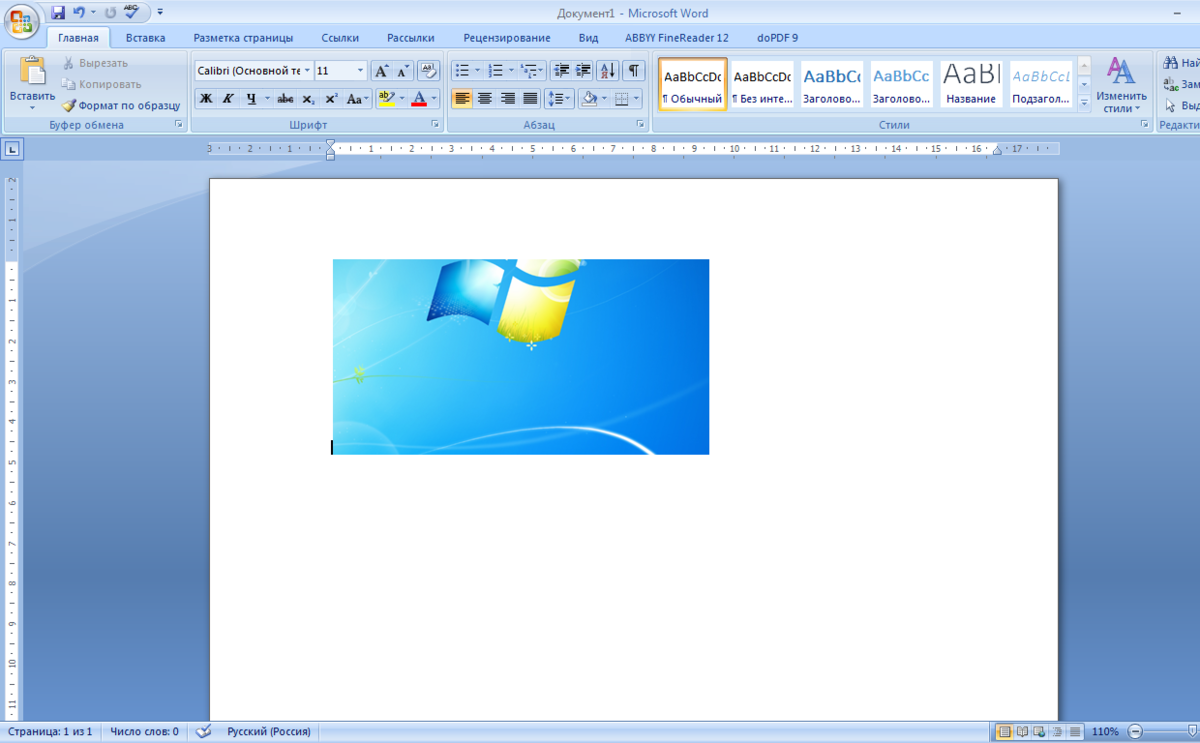Click the inserted Windows 7 wallpaper image

(521, 357)
